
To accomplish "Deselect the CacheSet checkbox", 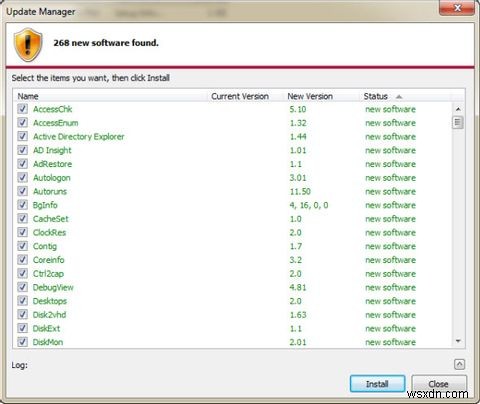I will click(22, 219).
